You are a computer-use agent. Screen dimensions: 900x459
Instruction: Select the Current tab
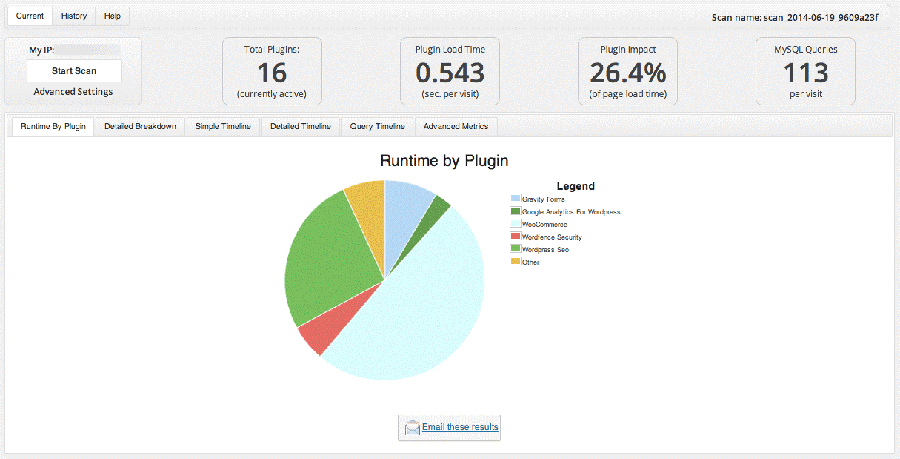pyautogui.click(x=29, y=17)
